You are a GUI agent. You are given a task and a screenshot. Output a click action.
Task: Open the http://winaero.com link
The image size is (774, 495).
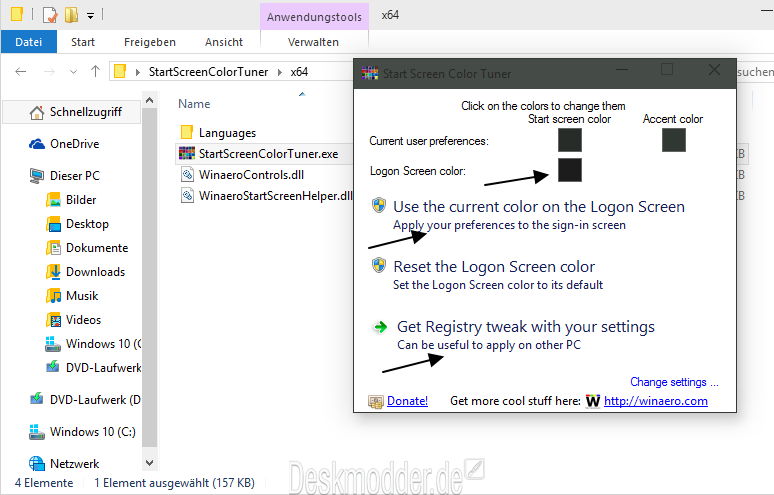[656, 401]
